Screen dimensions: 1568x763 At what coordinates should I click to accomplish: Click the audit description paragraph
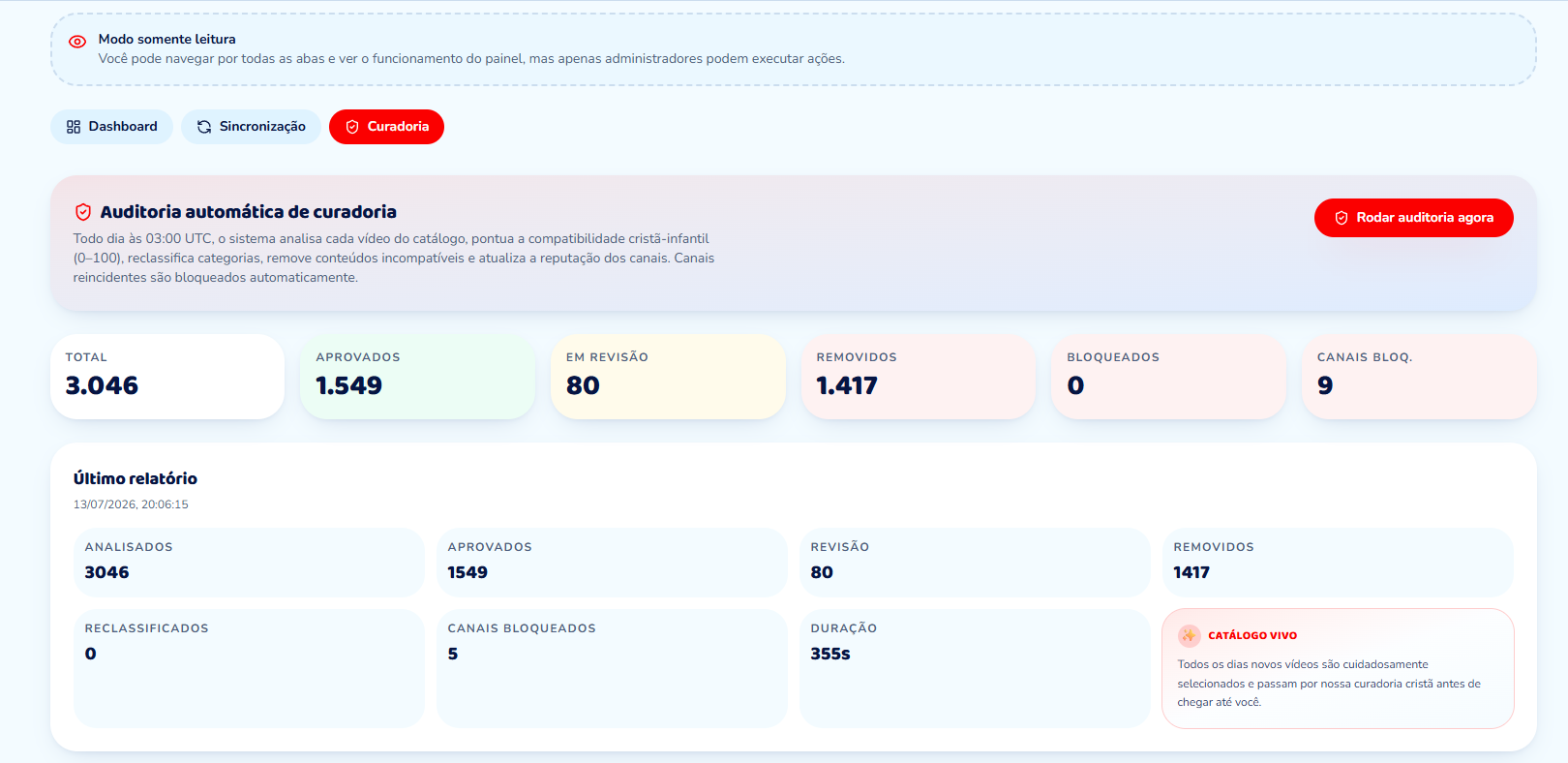tap(394, 259)
